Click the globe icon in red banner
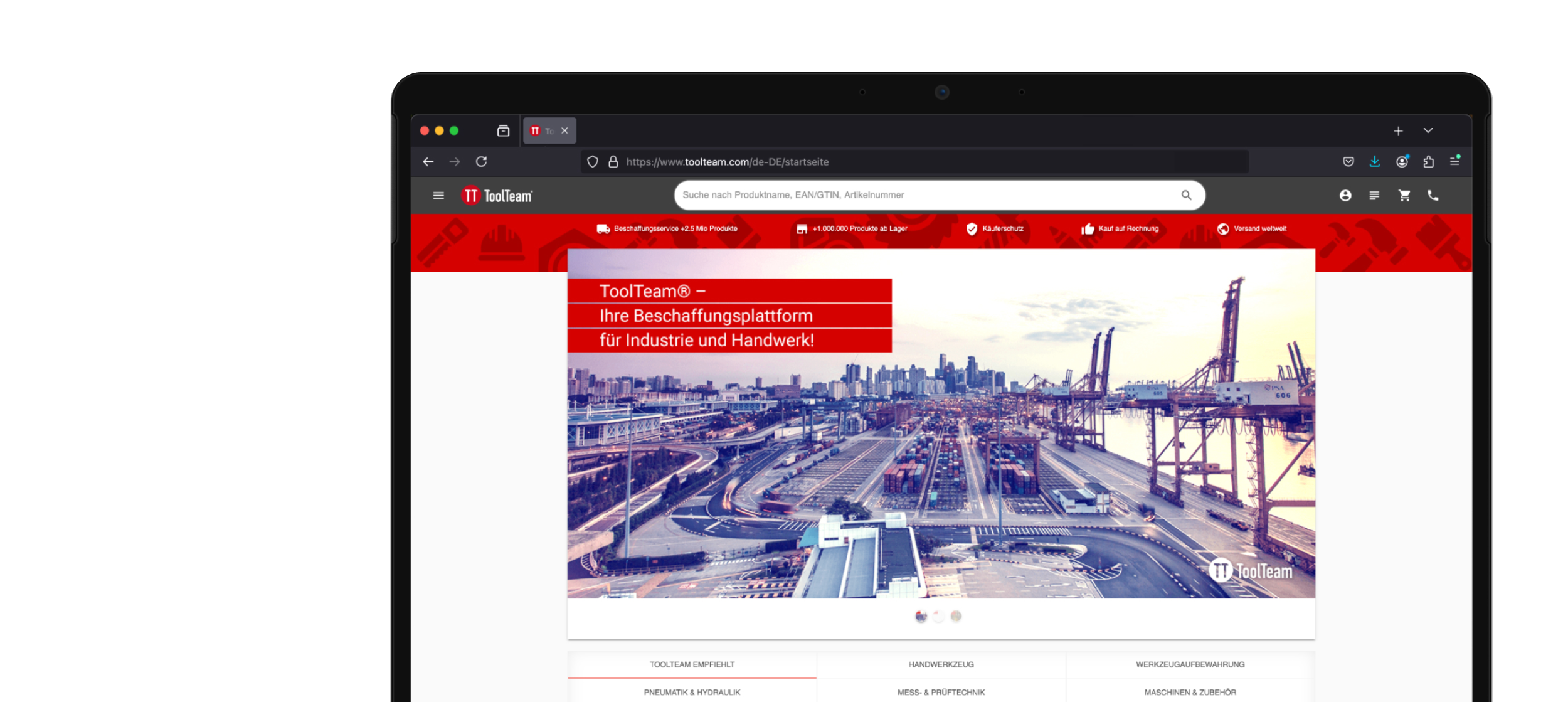1568x702 pixels. [x=1223, y=229]
